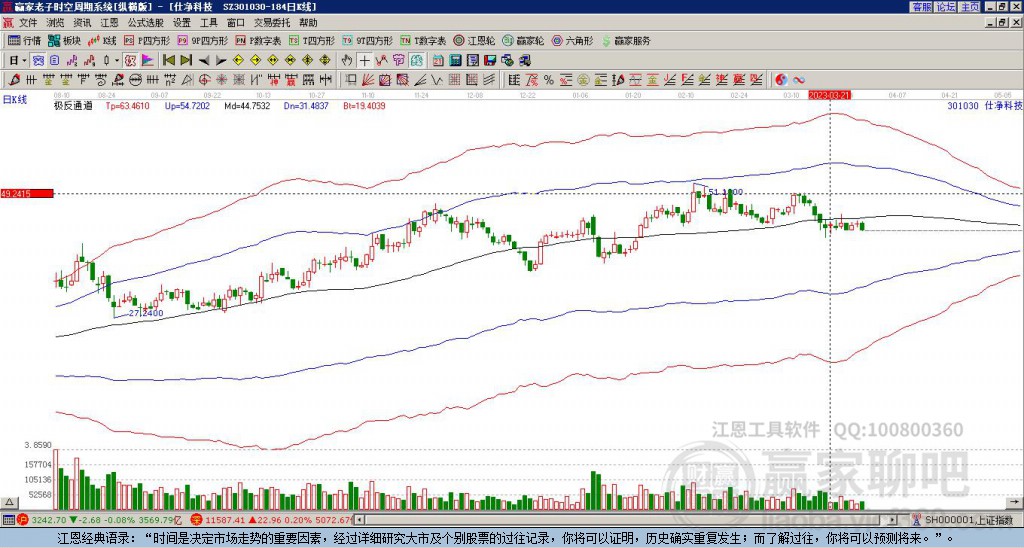Open the 赢家轮 wheel tool
The height and width of the screenshot is (548, 1024).
[x=523, y=40]
